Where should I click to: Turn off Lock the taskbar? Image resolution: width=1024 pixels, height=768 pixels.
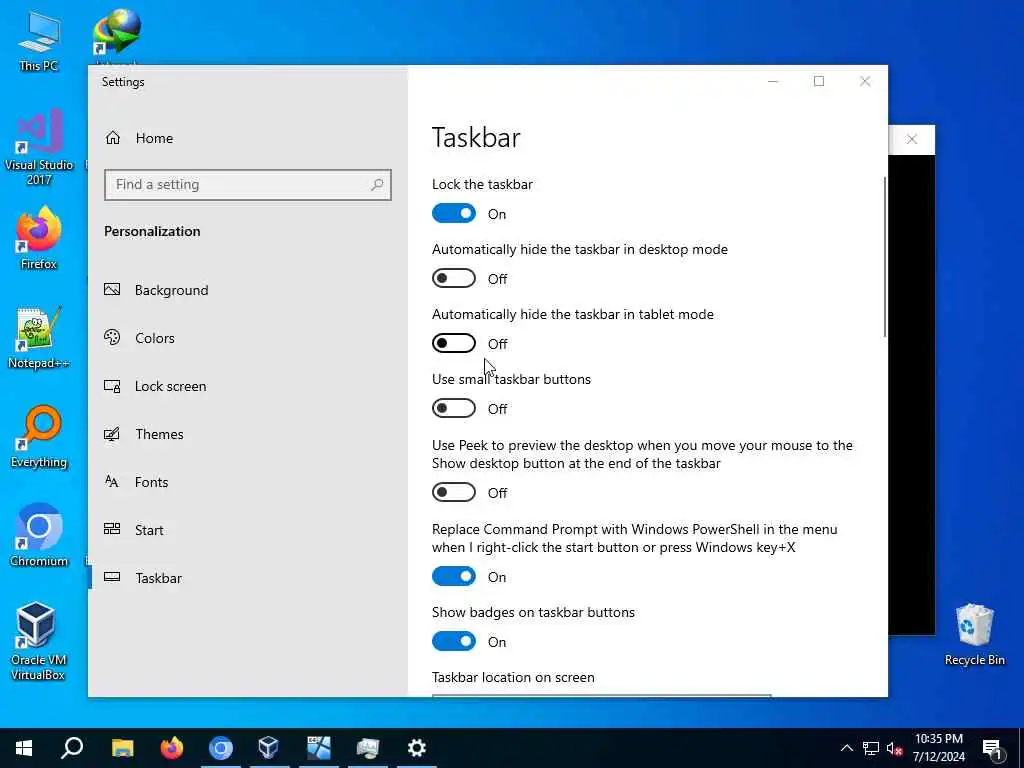point(454,214)
